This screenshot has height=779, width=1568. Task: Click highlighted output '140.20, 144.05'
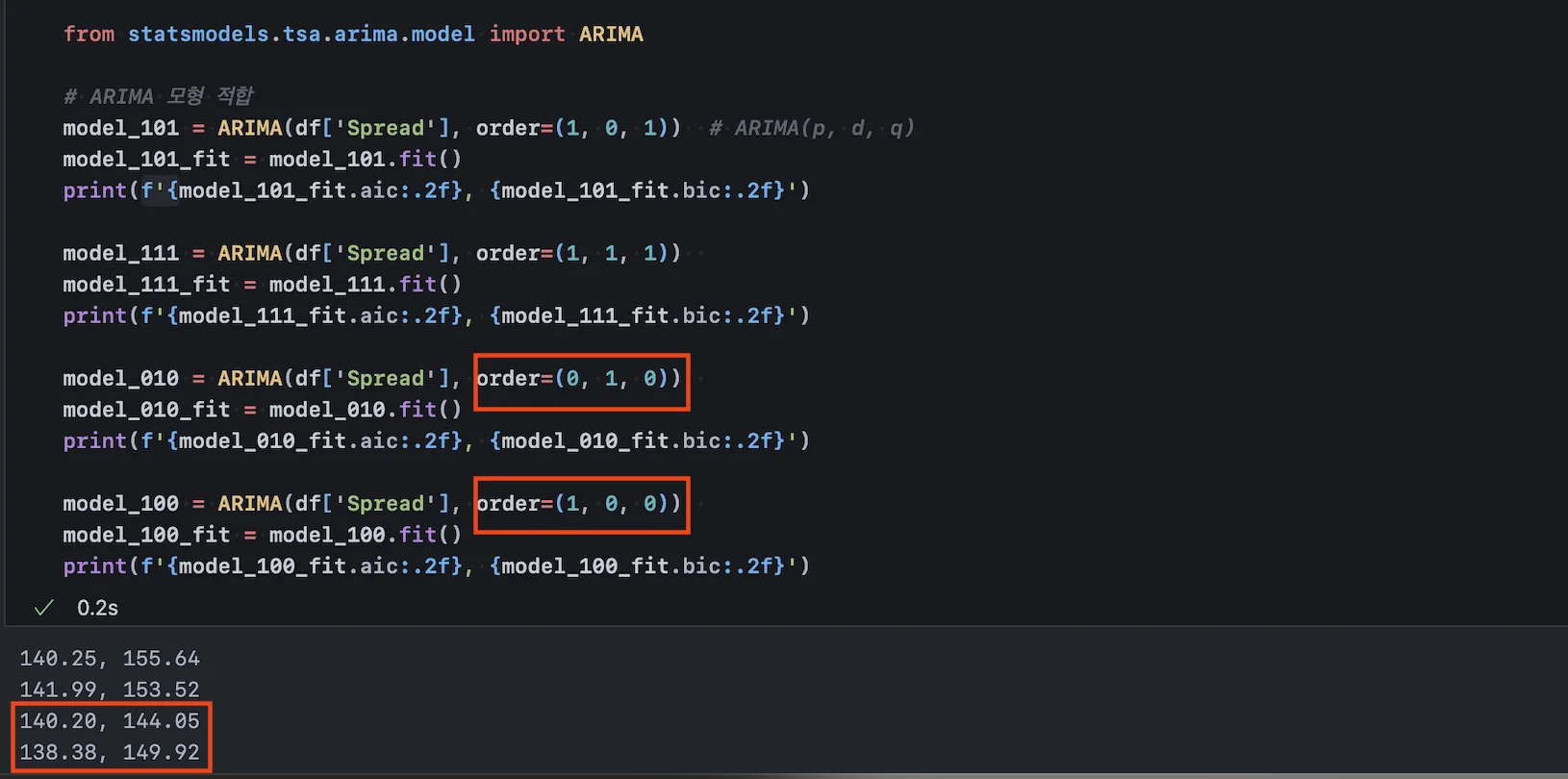point(110,721)
